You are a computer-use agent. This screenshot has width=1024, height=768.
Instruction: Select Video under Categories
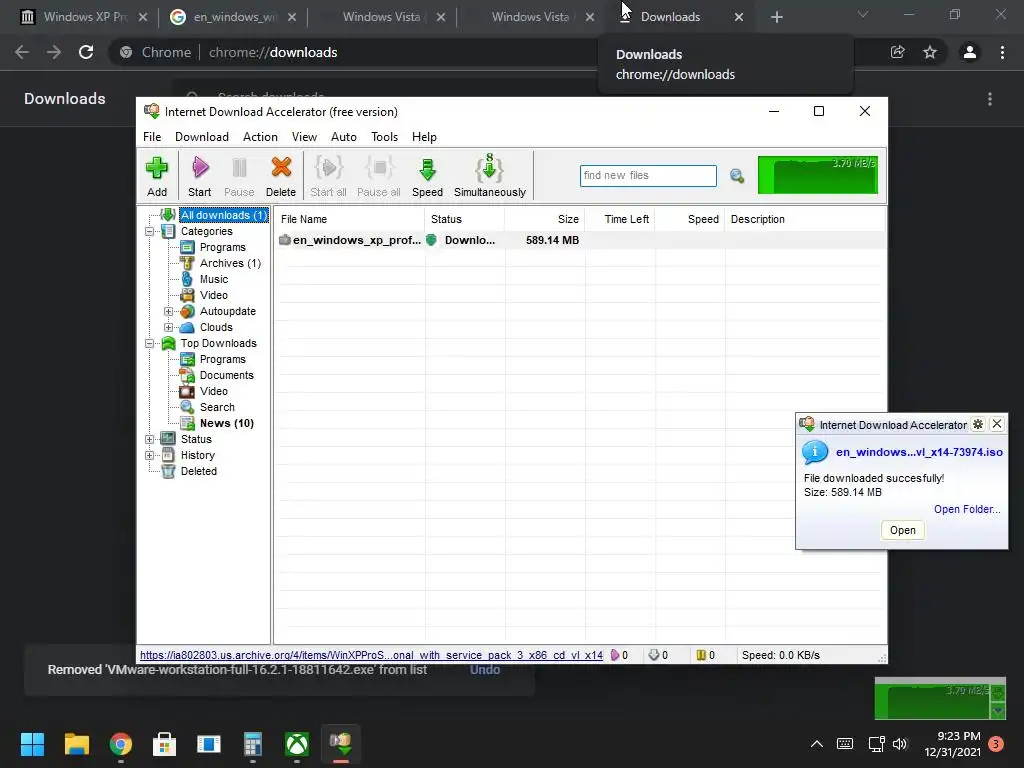click(x=214, y=295)
